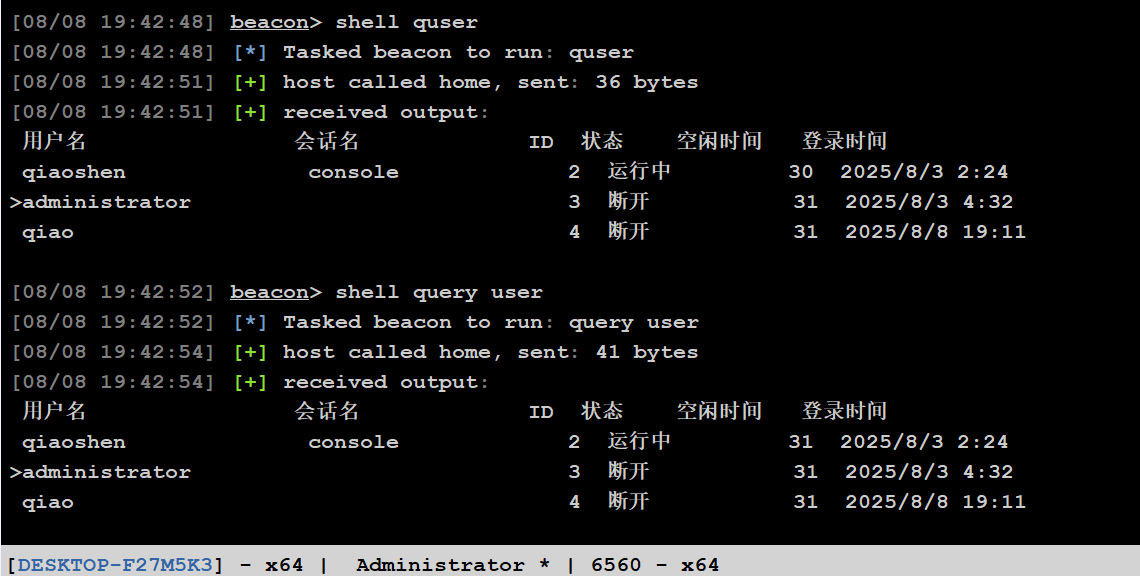Click DESKTOP-F27M5K3 hostname in the status bar
1140x576 pixels.
116,565
